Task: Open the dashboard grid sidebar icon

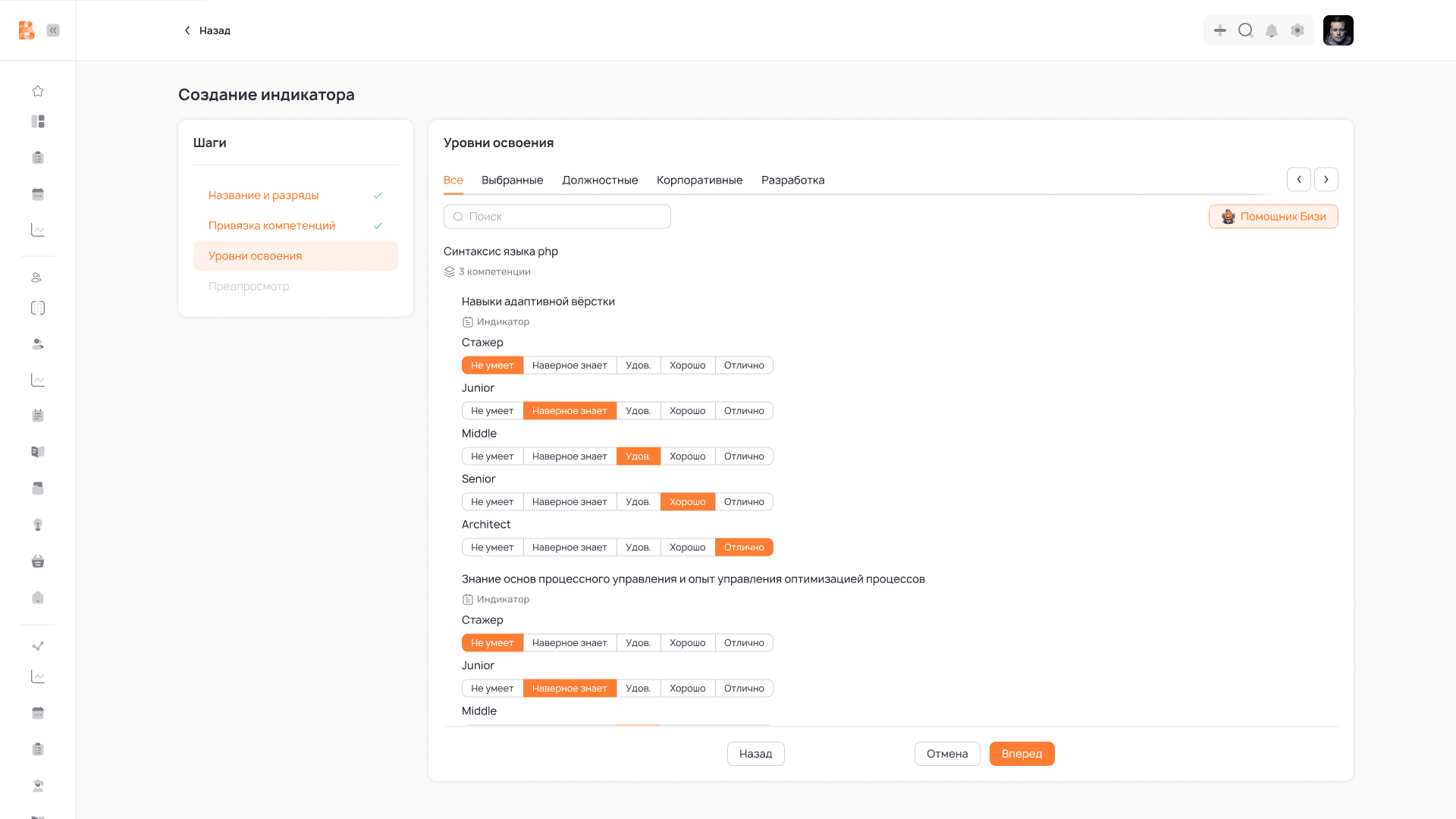Action: click(x=38, y=121)
